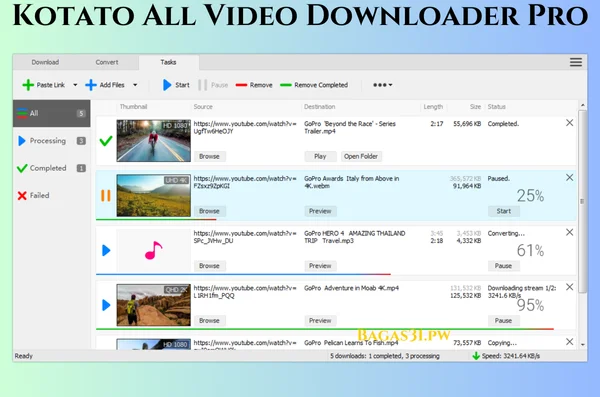The image size is (600, 397).
Task: Click Preview for AMAZING THAILAND mp3
Action: tap(320, 266)
